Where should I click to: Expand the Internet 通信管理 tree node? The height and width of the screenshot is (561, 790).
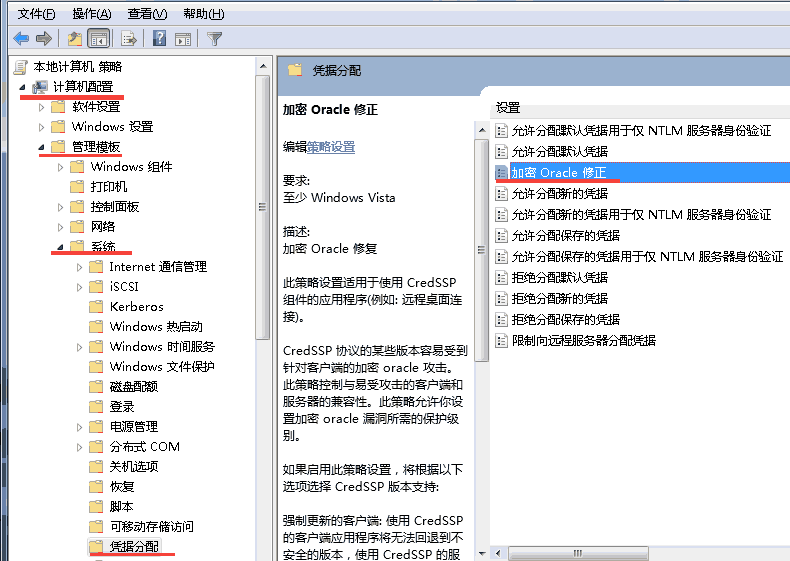(x=79, y=267)
